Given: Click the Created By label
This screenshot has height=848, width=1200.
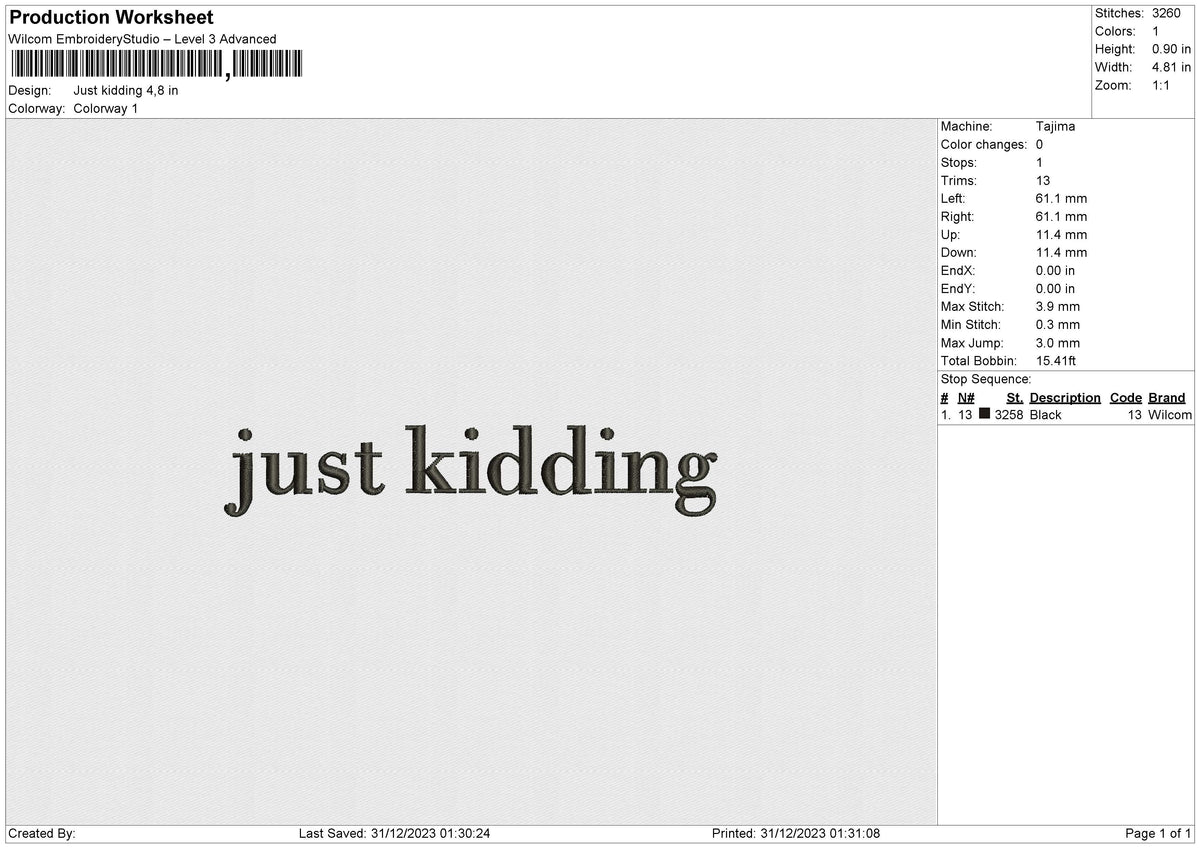Looking at the screenshot, I should click(x=42, y=833).
